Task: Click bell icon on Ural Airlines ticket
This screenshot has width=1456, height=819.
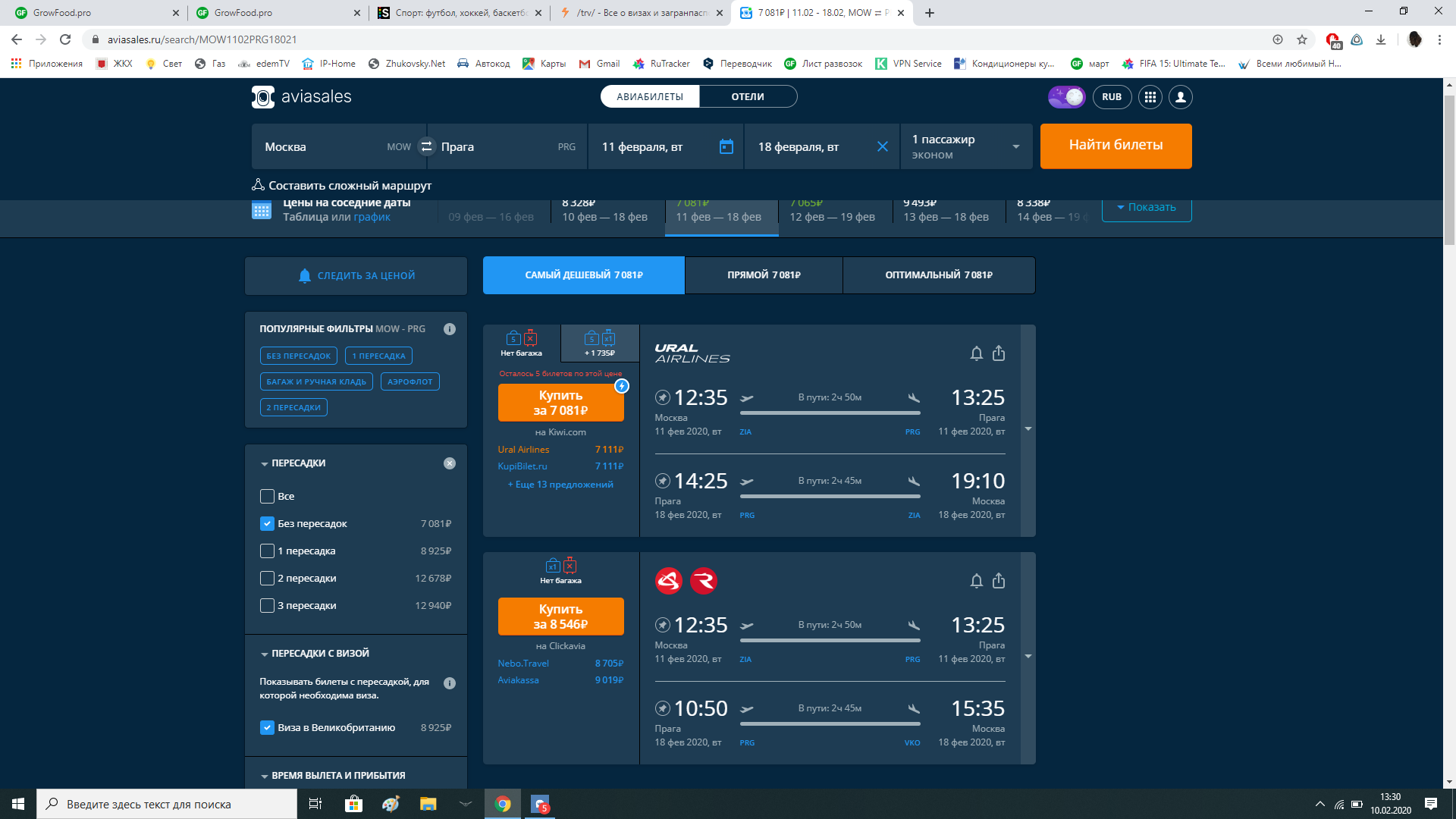Action: tap(976, 353)
